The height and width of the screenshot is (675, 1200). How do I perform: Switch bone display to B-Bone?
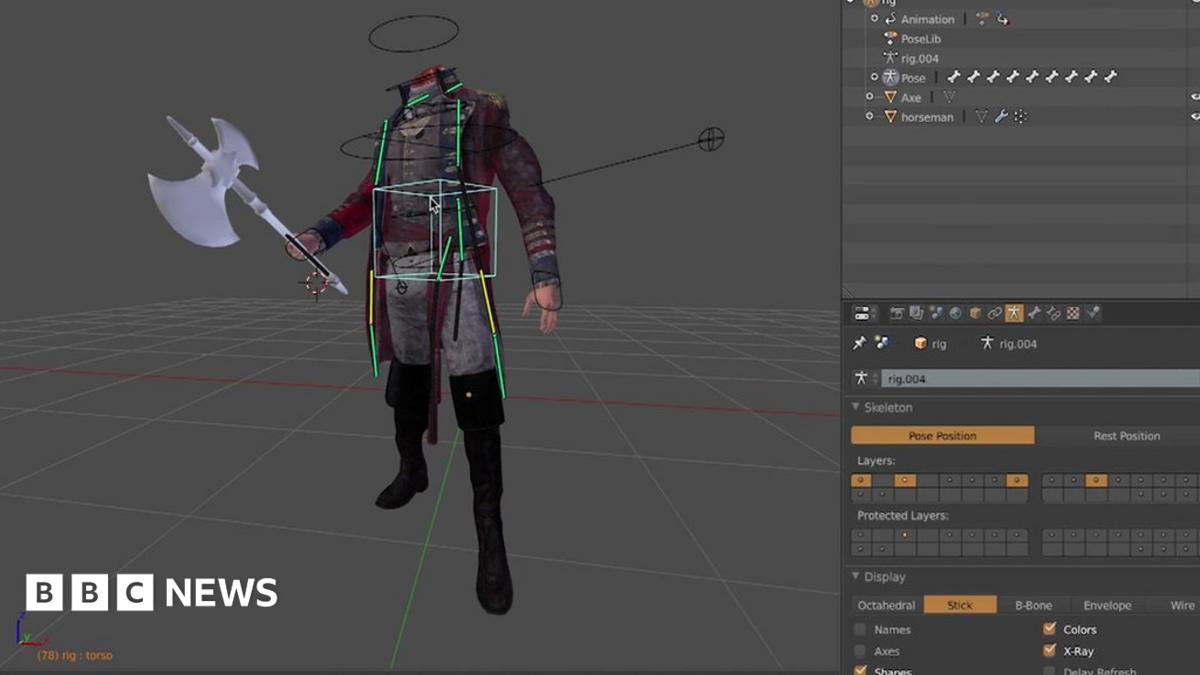pos(1033,605)
